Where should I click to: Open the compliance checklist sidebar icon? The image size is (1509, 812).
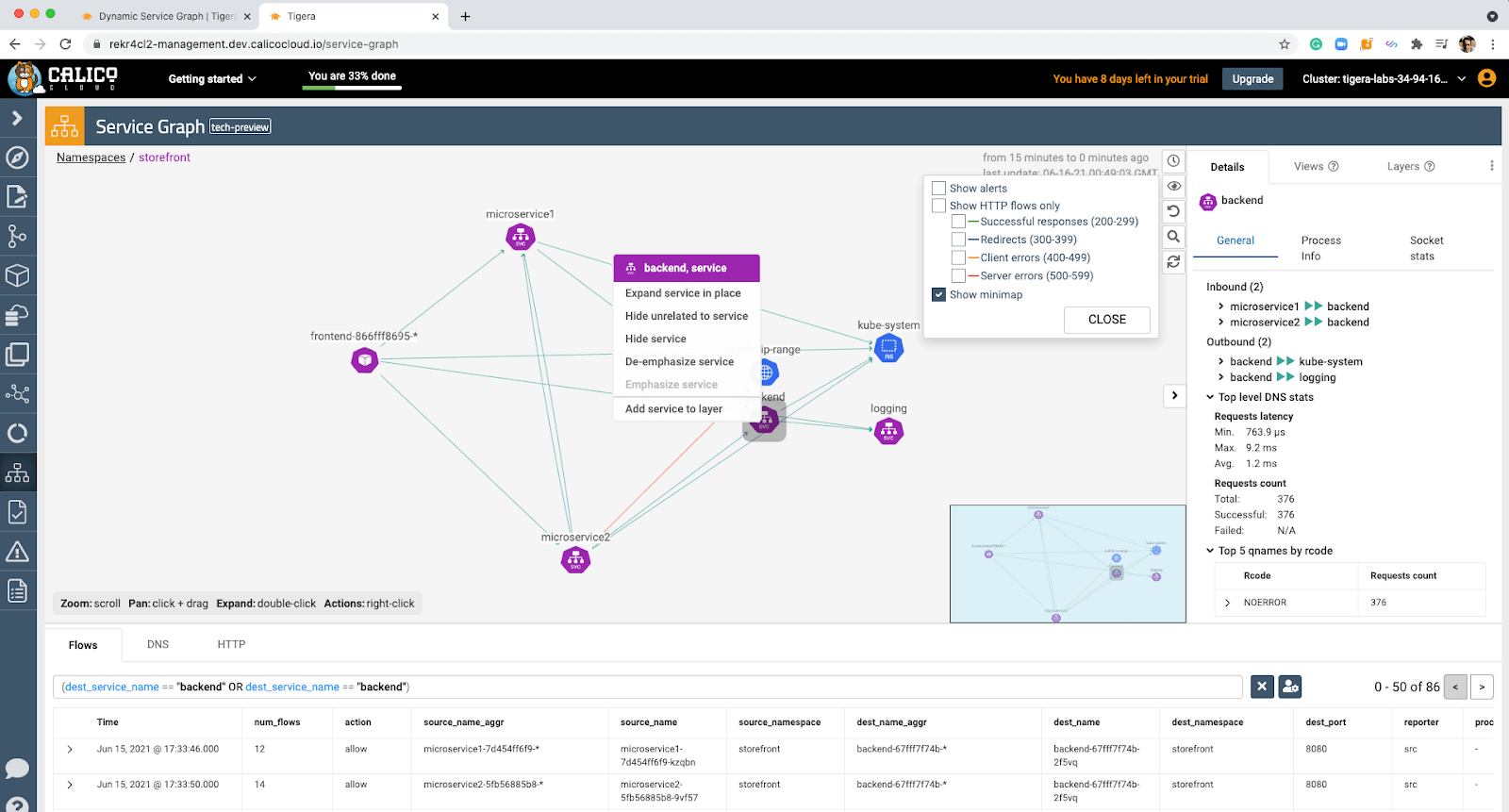pos(17,512)
